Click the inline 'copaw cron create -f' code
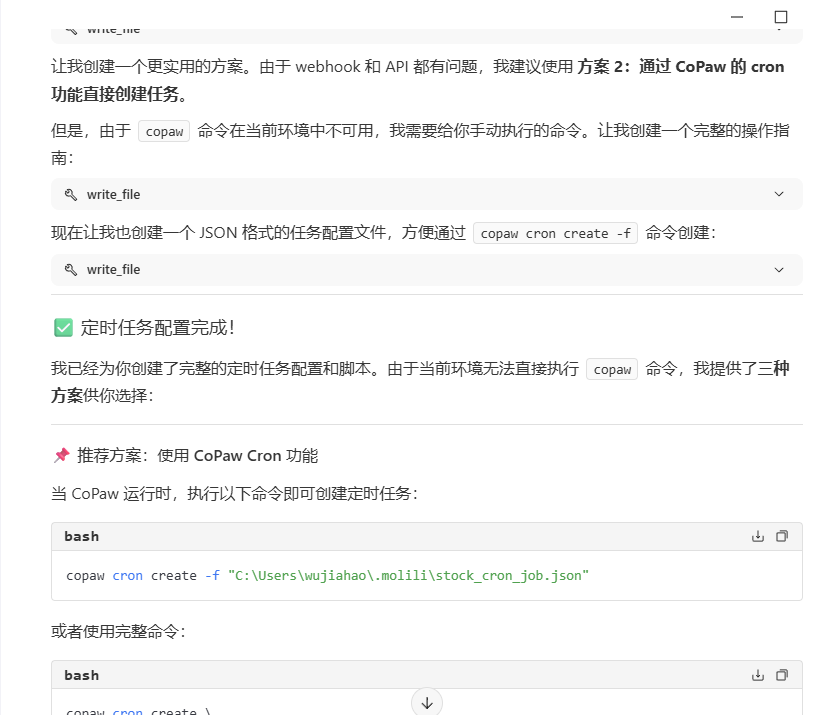 click(555, 233)
